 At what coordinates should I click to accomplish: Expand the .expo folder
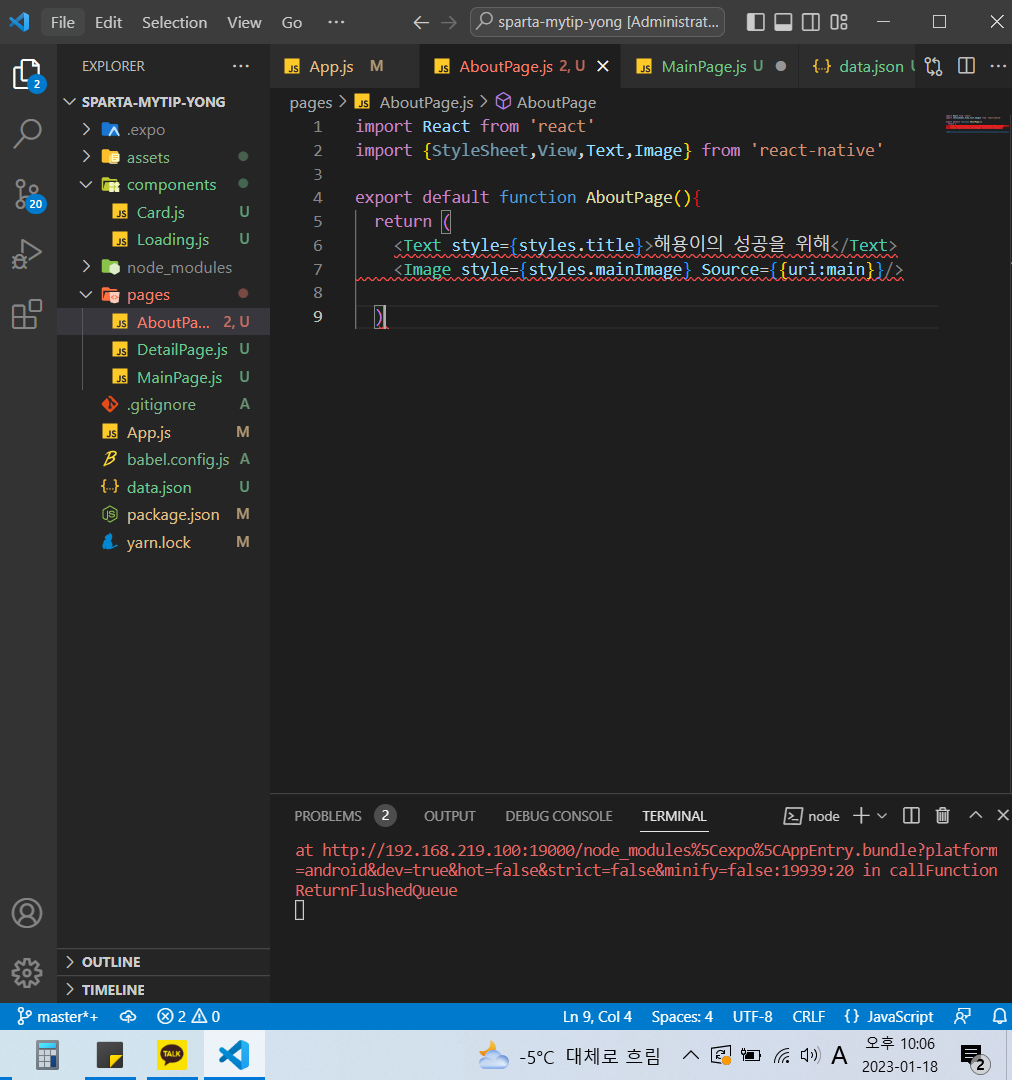(x=163, y=129)
